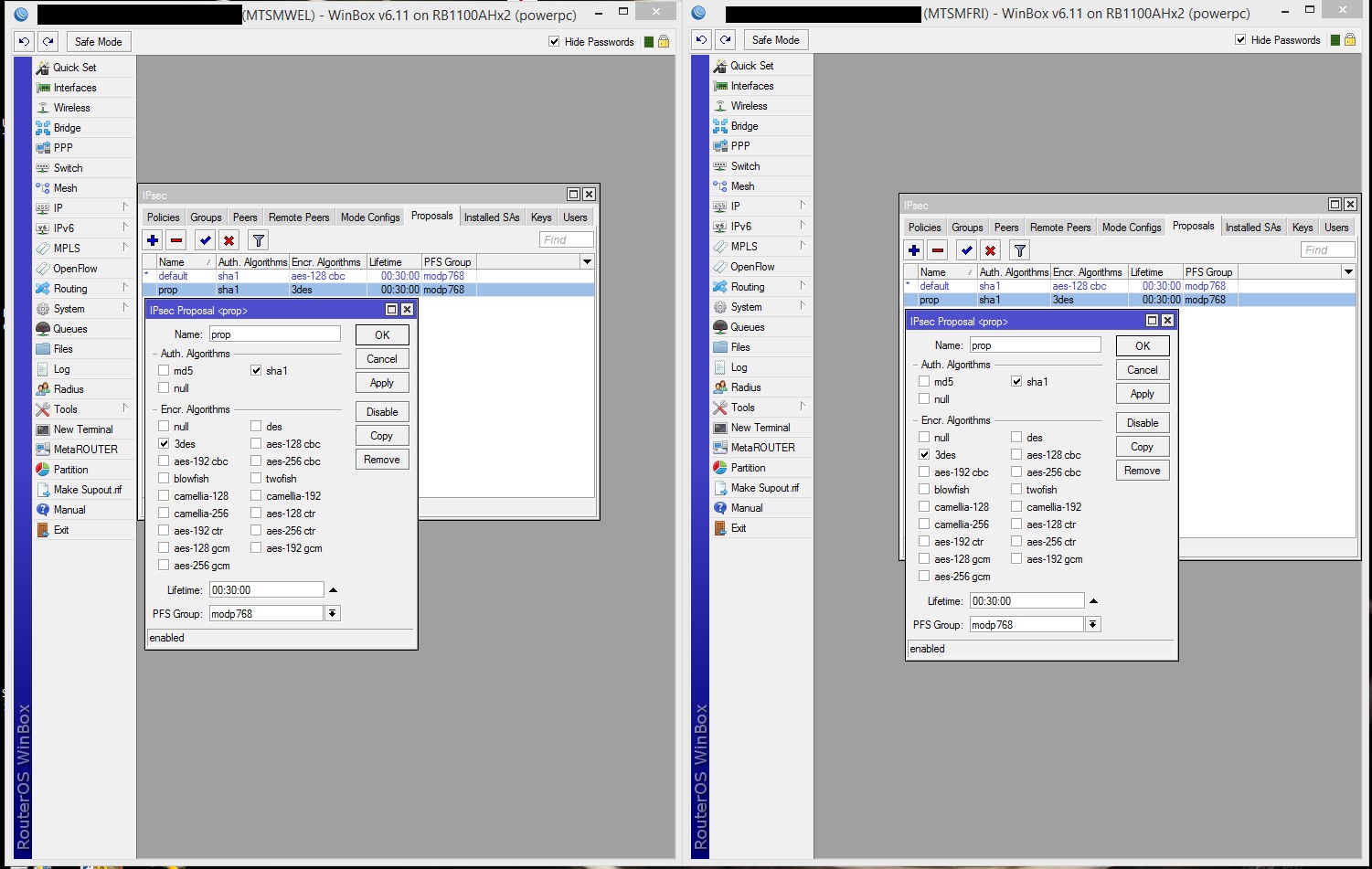Enable aes-256 cbc encryption in MTSMFRI proposal

pos(1016,472)
